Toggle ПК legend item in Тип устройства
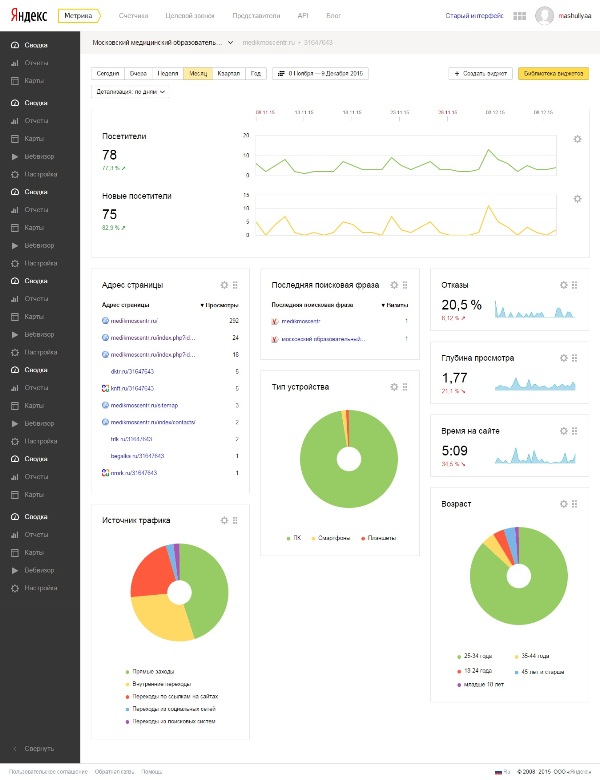Viewport: 600px width, 780px height. [x=294, y=538]
